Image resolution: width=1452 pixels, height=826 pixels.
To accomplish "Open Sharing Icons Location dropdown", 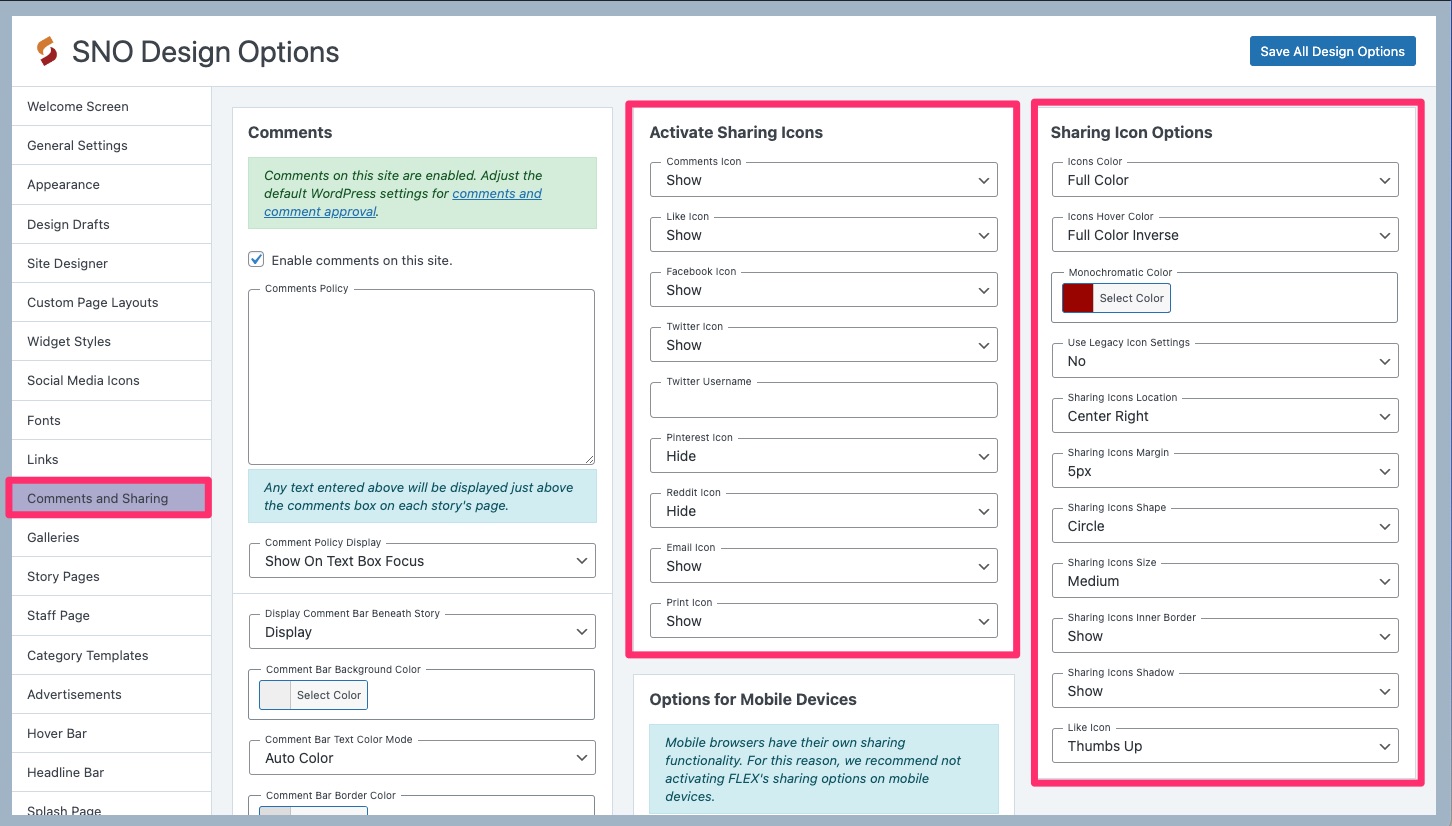I will tap(1225, 416).
